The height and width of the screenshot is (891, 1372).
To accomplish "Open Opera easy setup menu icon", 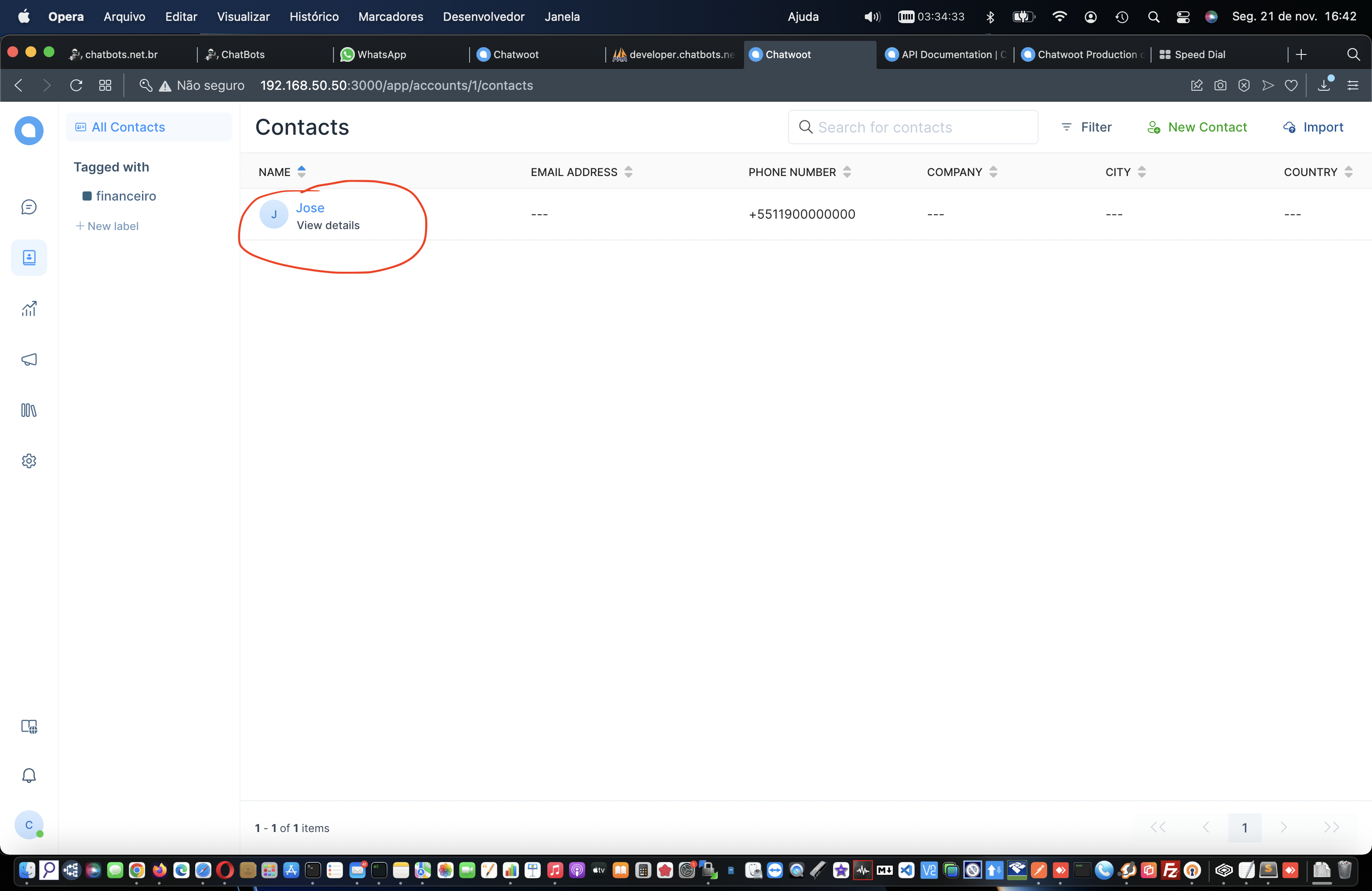I will [1353, 85].
